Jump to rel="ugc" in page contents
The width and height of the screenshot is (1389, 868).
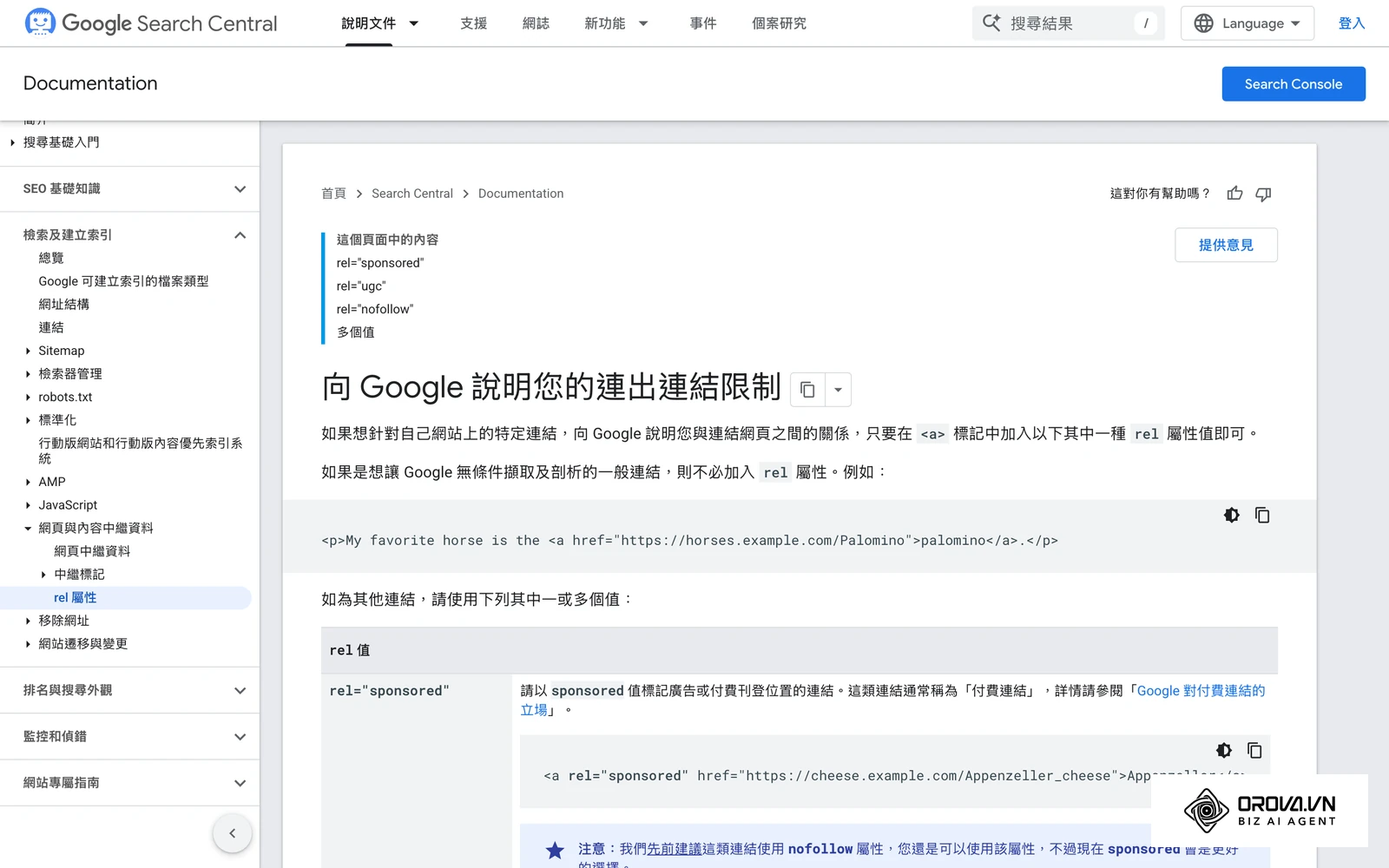click(x=361, y=286)
